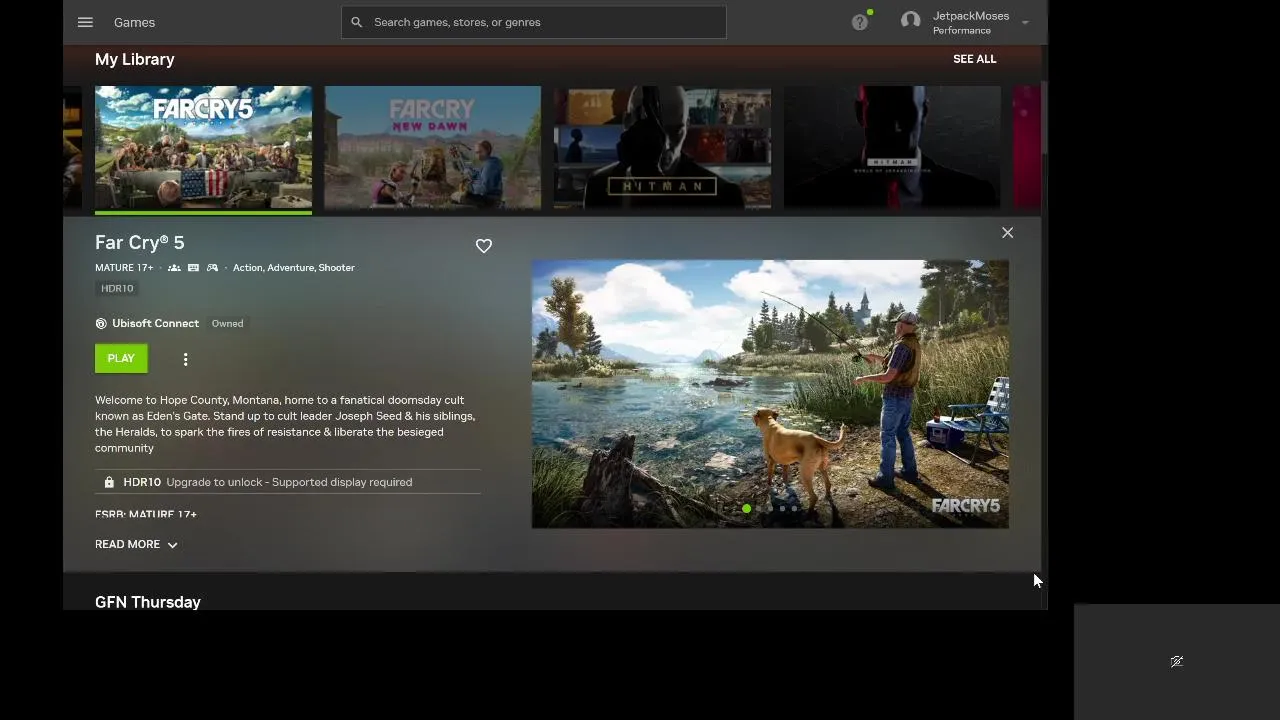1280x720 pixels.
Task: Click the Ubisoft Connect store label
Action: tap(155, 324)
